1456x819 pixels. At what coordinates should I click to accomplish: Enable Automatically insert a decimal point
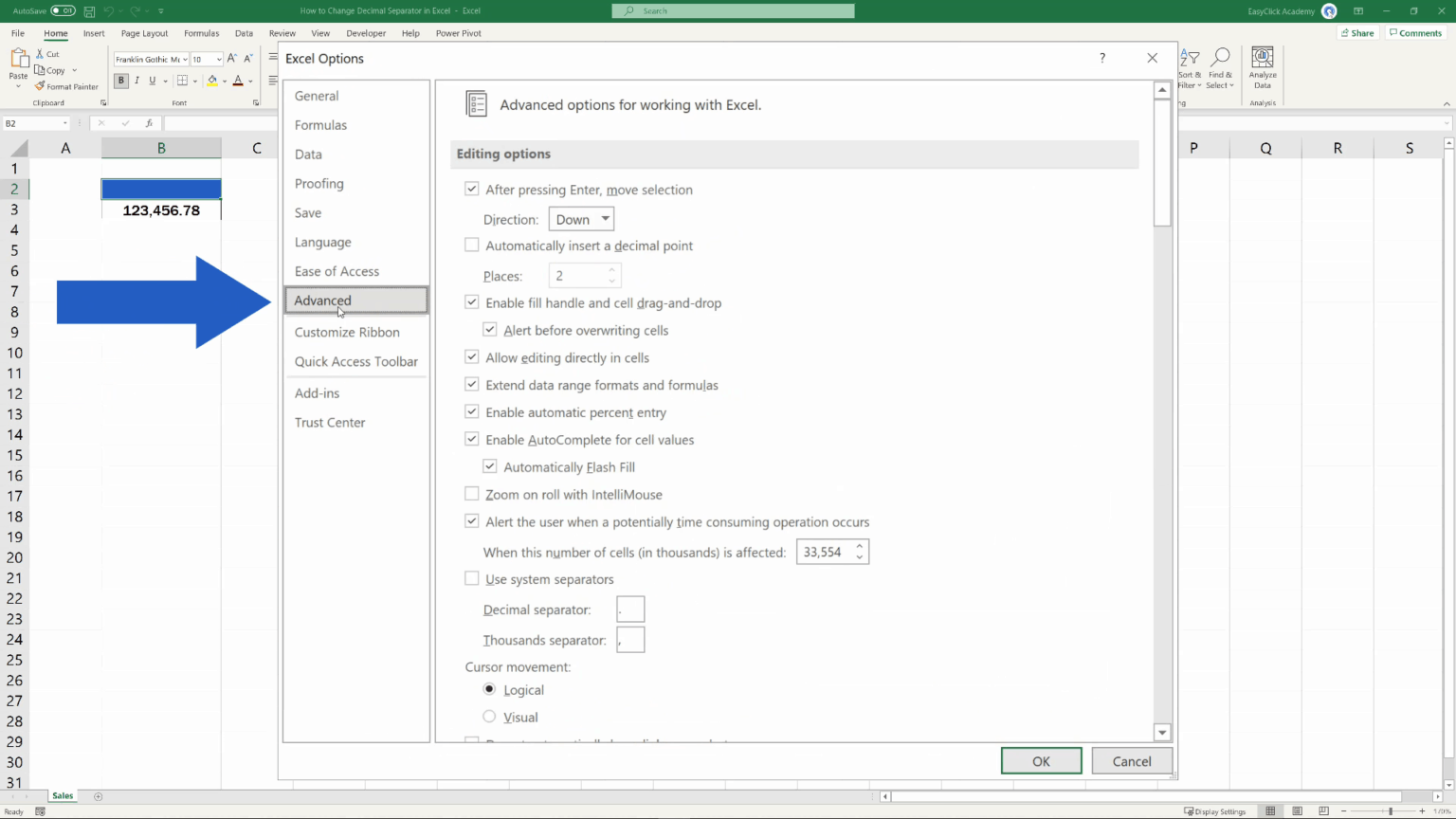coord(471,245)
